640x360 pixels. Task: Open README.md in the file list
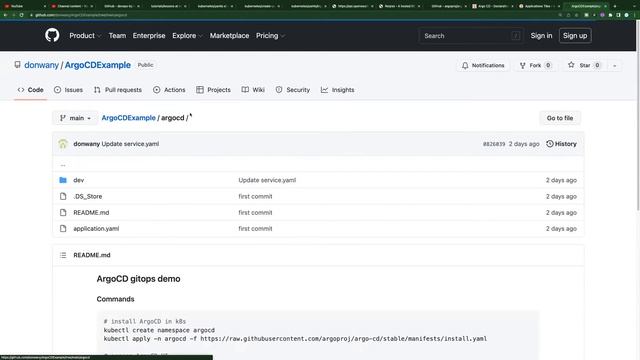click(x=91, y=213)
